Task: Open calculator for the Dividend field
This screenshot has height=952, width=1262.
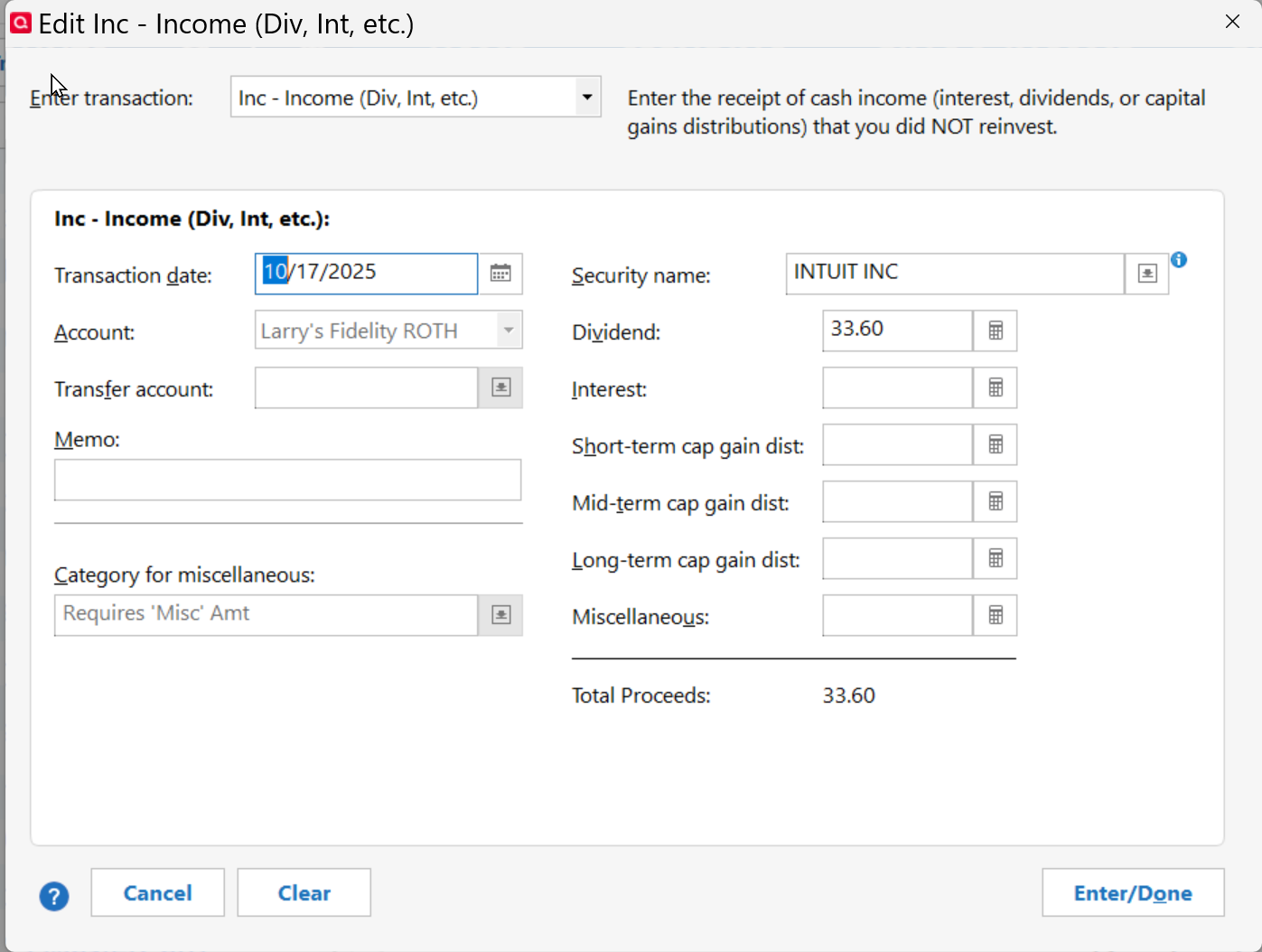Action: point(996,331)
